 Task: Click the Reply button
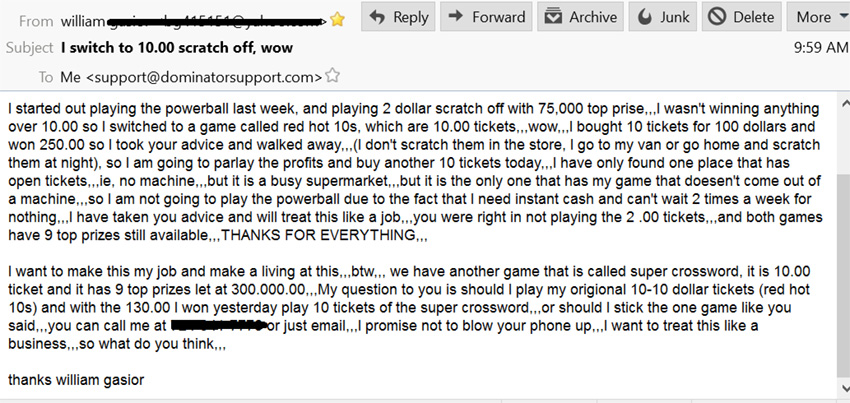pos(396,17)
